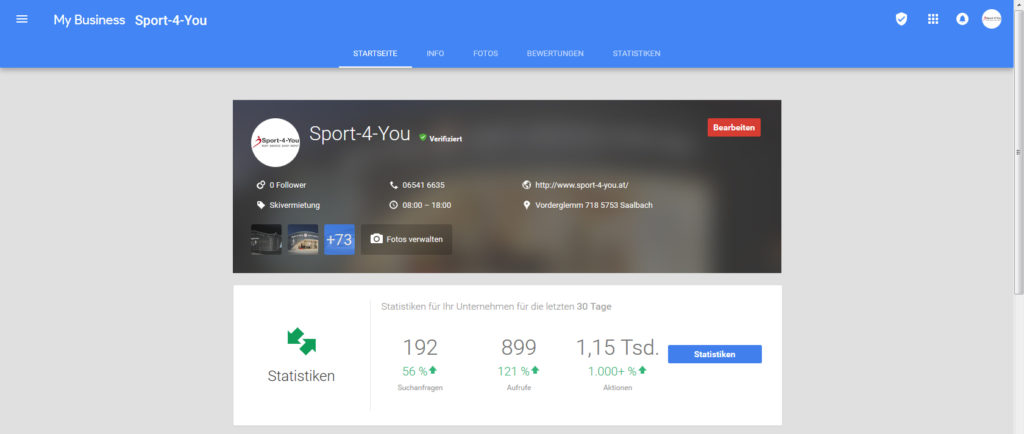Click green up arrow next to 1.000+ %
The image size is (1024, 434).
click(642, 370)
